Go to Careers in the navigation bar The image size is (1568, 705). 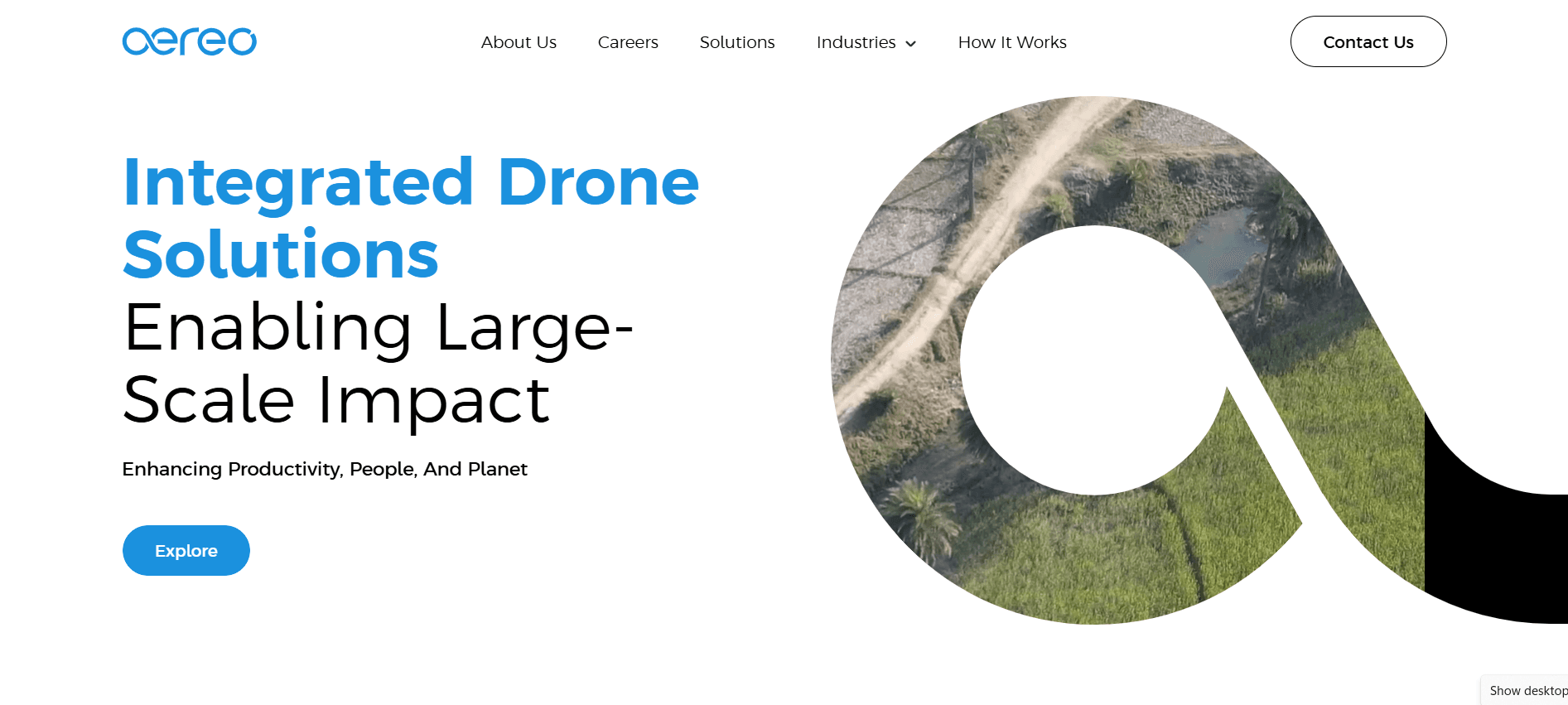point(628,42)
